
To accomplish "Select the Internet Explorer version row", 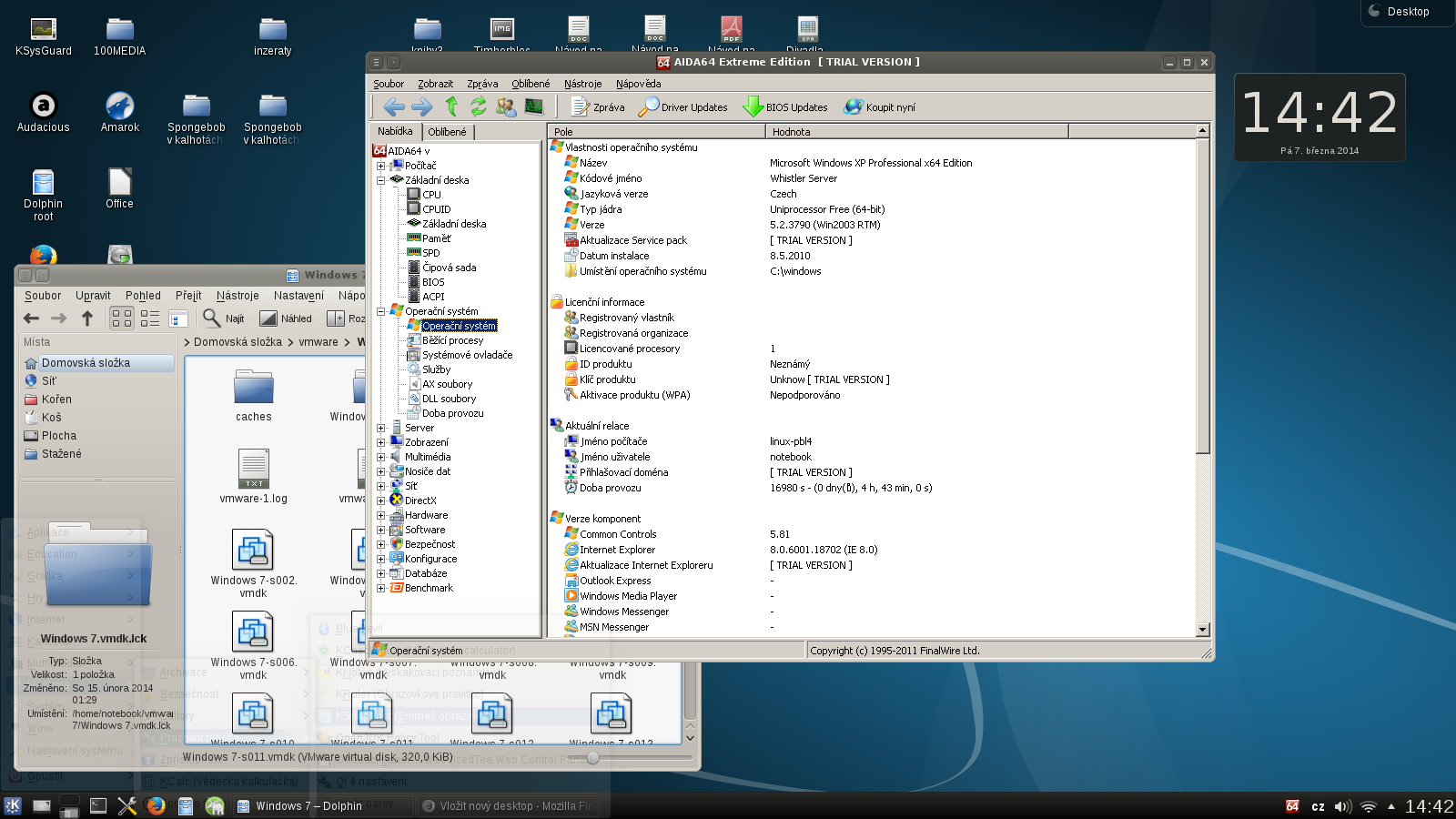I will click(x=617, y=550).
